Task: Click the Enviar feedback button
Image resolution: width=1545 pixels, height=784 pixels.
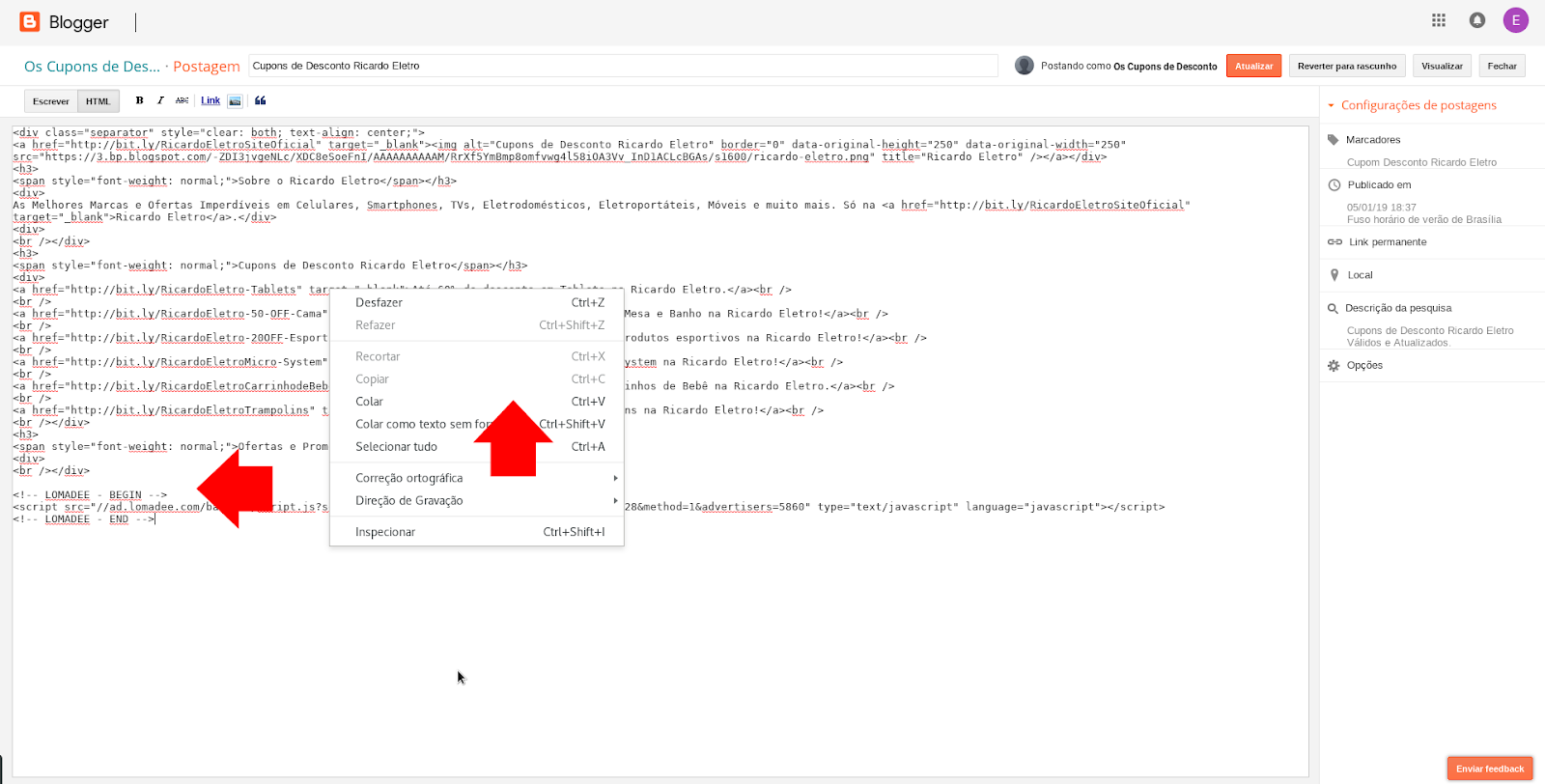Action: coord(1490,769)
